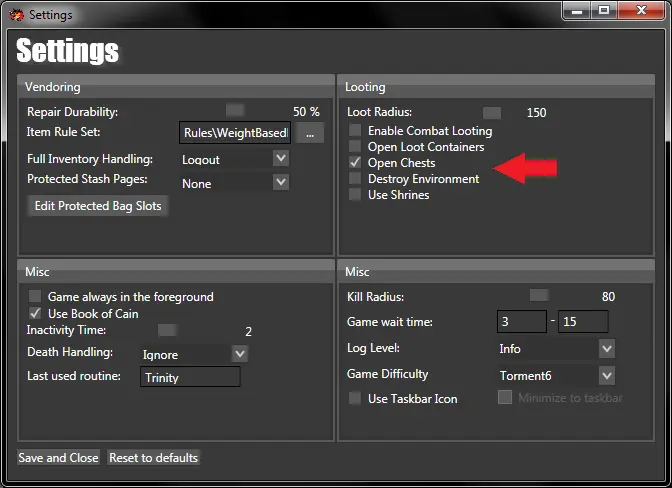Enable the Destroy Environment checkbox
This screenshot has width=672, height=488.
click(x=355, y=179)
